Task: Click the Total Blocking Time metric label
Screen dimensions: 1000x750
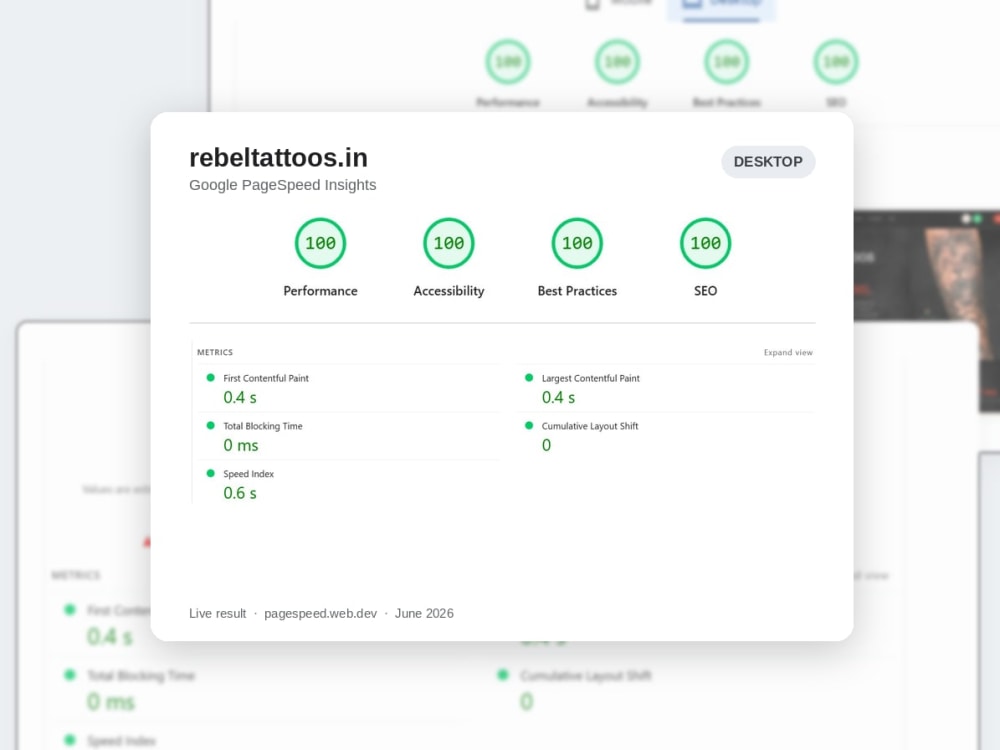Action: click(263, 426)
